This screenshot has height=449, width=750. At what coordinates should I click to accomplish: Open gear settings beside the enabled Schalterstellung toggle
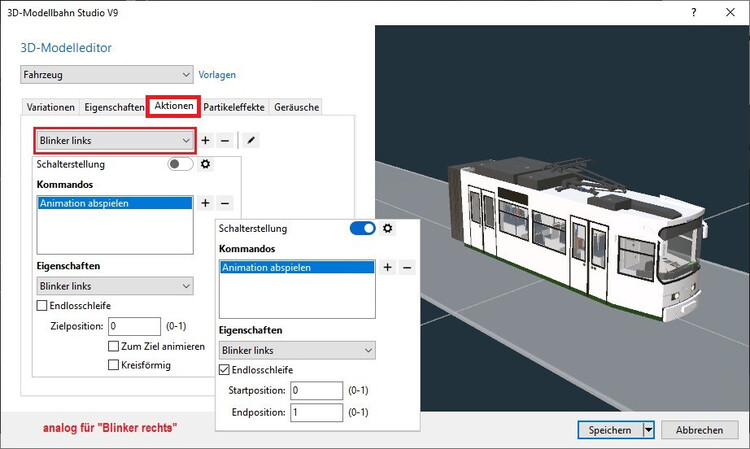(387, 229)
